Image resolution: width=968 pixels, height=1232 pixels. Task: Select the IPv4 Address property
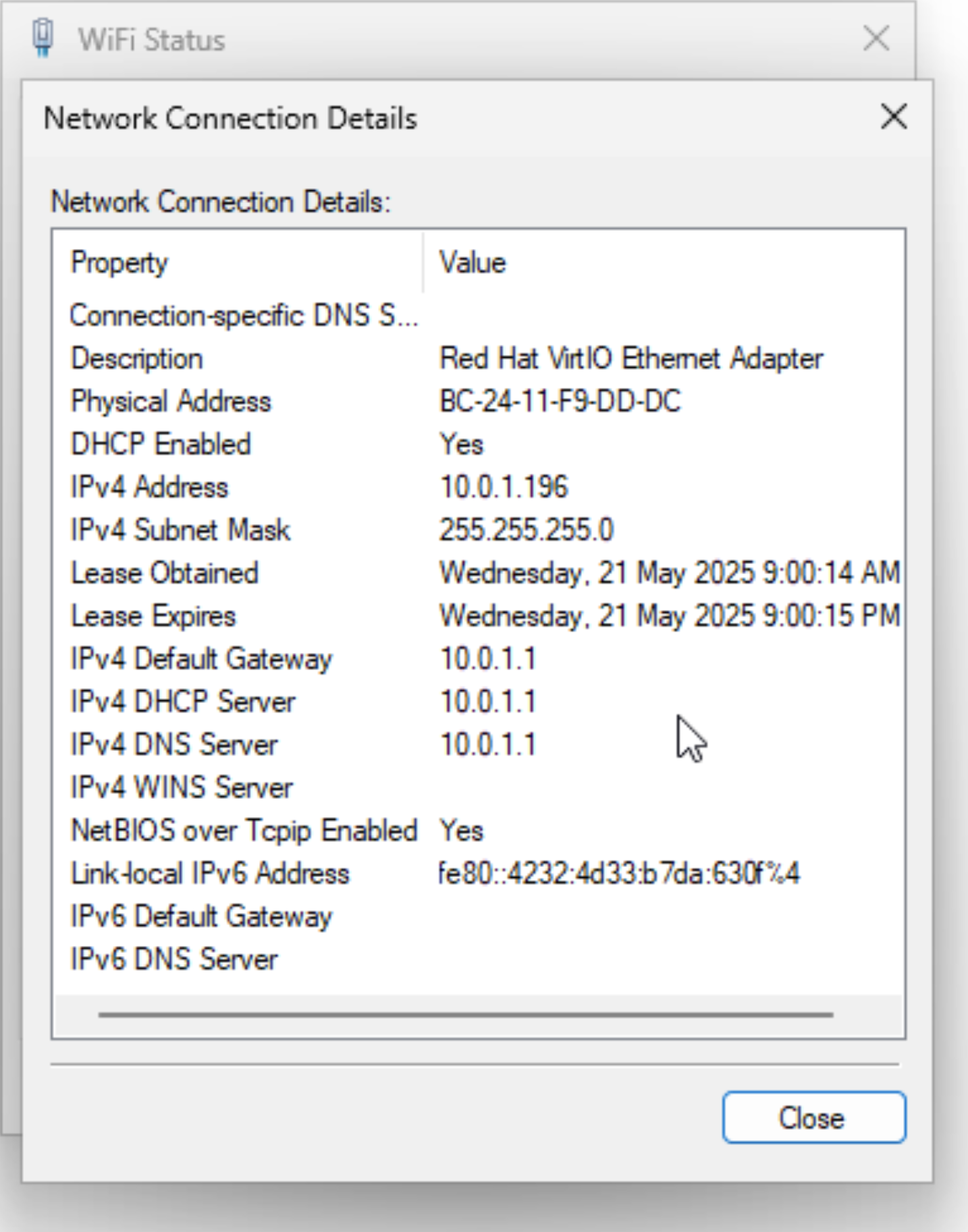[x=149, y=487]
